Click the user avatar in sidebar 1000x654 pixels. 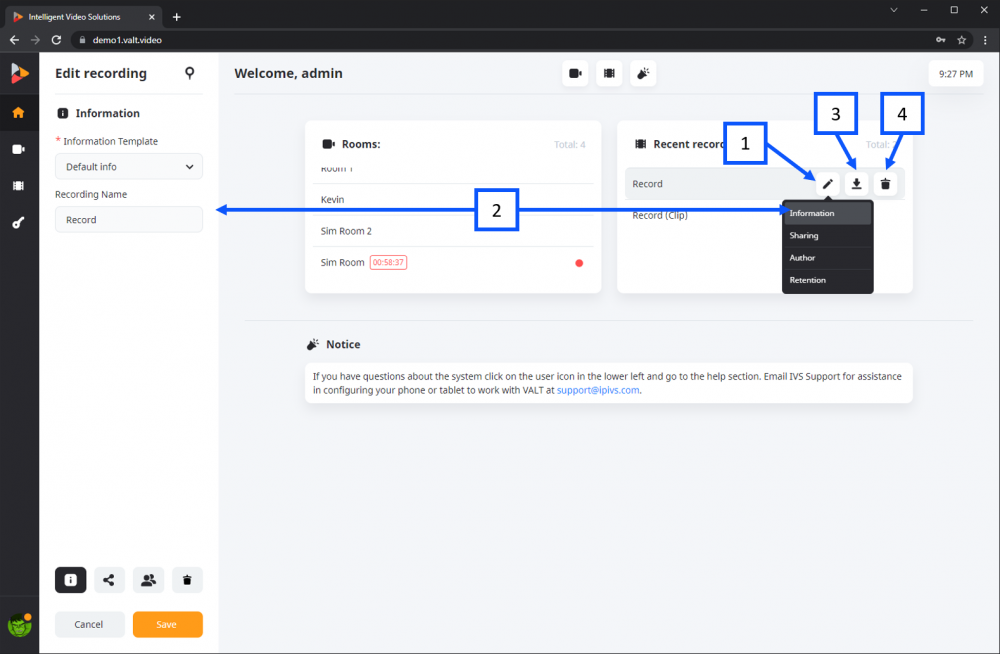coord(20,625)
